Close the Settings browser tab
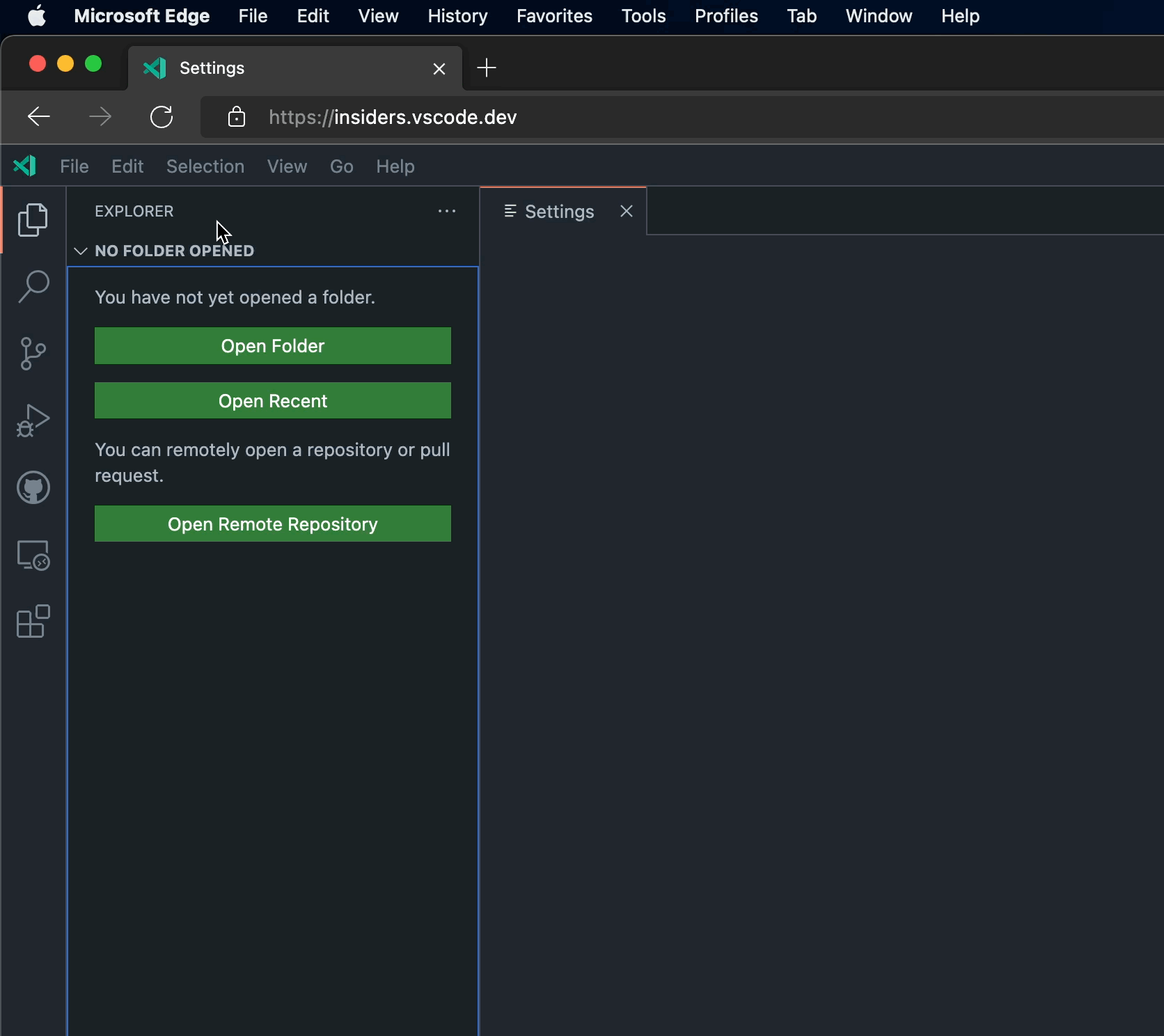The height and width of the screenshot is (1036, 1164). pos(439,68)
